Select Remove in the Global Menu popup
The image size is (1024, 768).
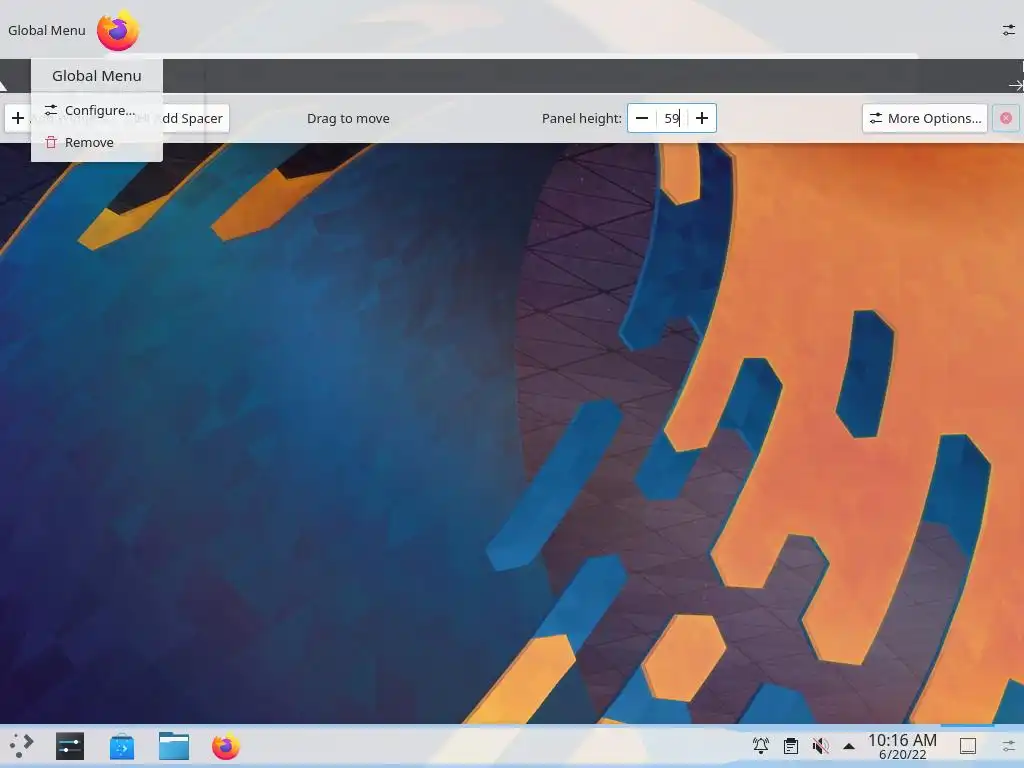click(x=97, y=142)
